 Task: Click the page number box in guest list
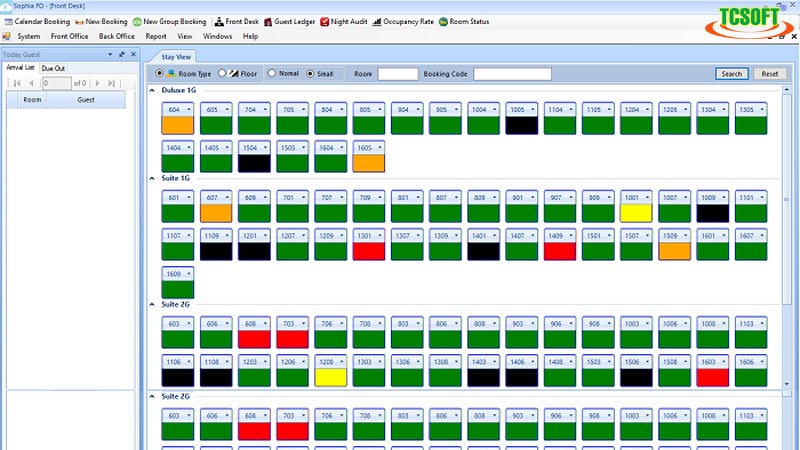click(x=57, y=83)
